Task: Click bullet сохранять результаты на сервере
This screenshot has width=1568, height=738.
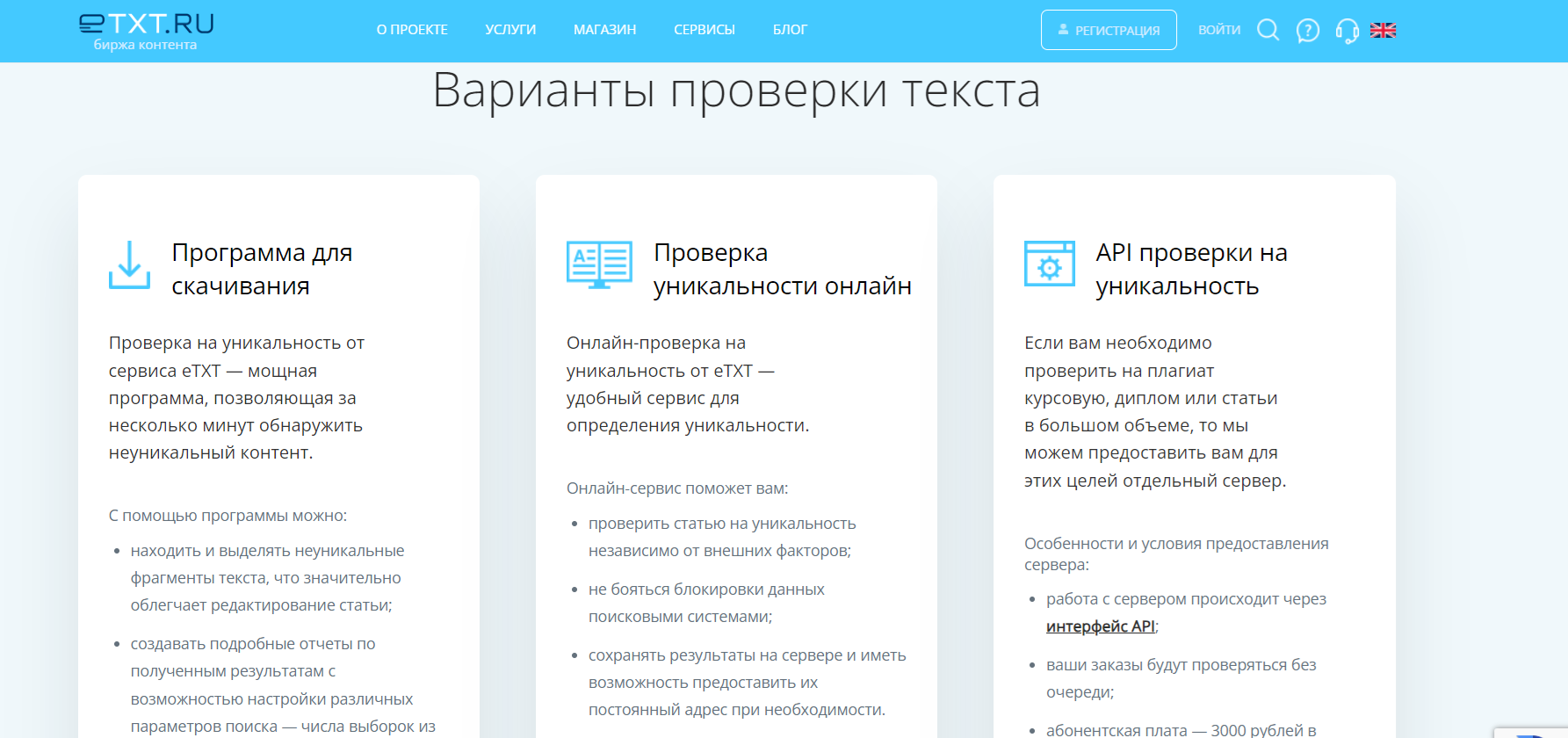Action: click(x=747, y=683)
